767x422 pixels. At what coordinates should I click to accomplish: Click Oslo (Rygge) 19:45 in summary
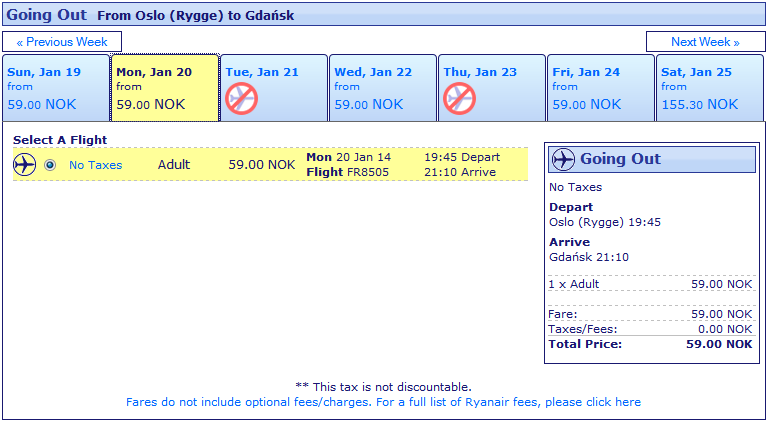[605, 222]
